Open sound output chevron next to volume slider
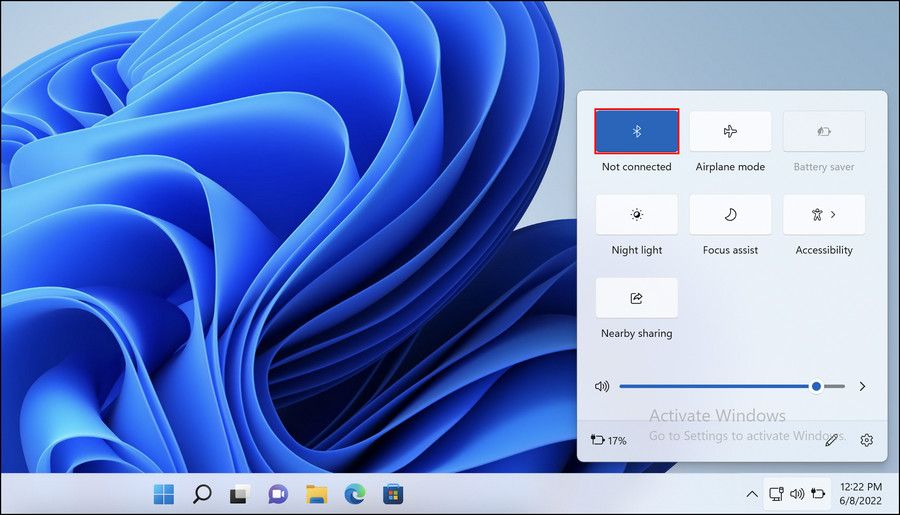Screen dimensions: 900x515 pyautogui.click(x=862, y=386)
